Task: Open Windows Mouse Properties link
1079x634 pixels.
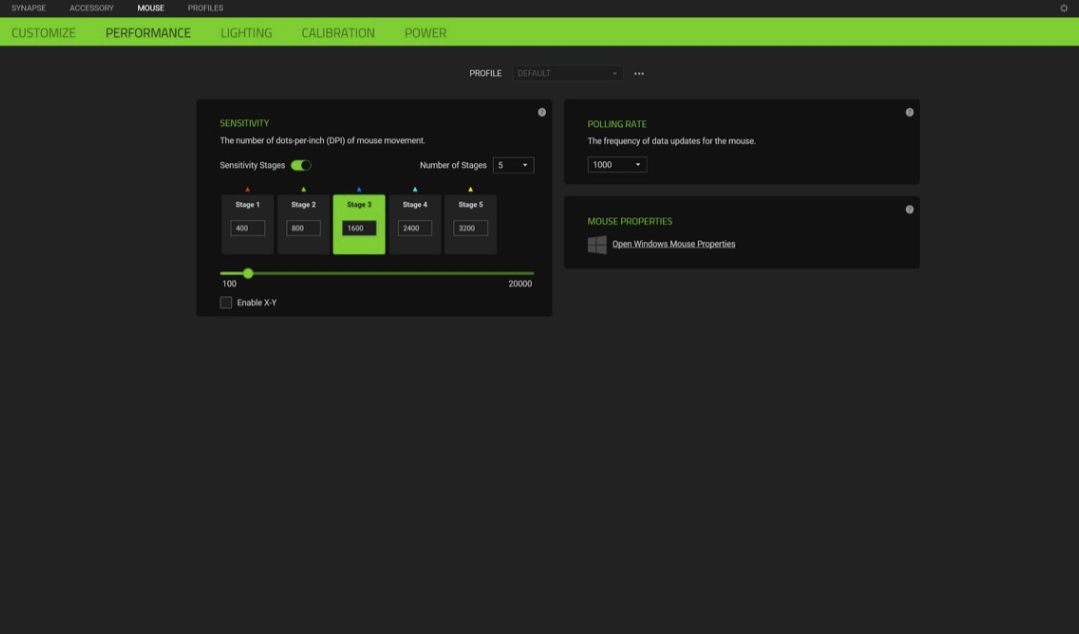Action: click(674, 244)
